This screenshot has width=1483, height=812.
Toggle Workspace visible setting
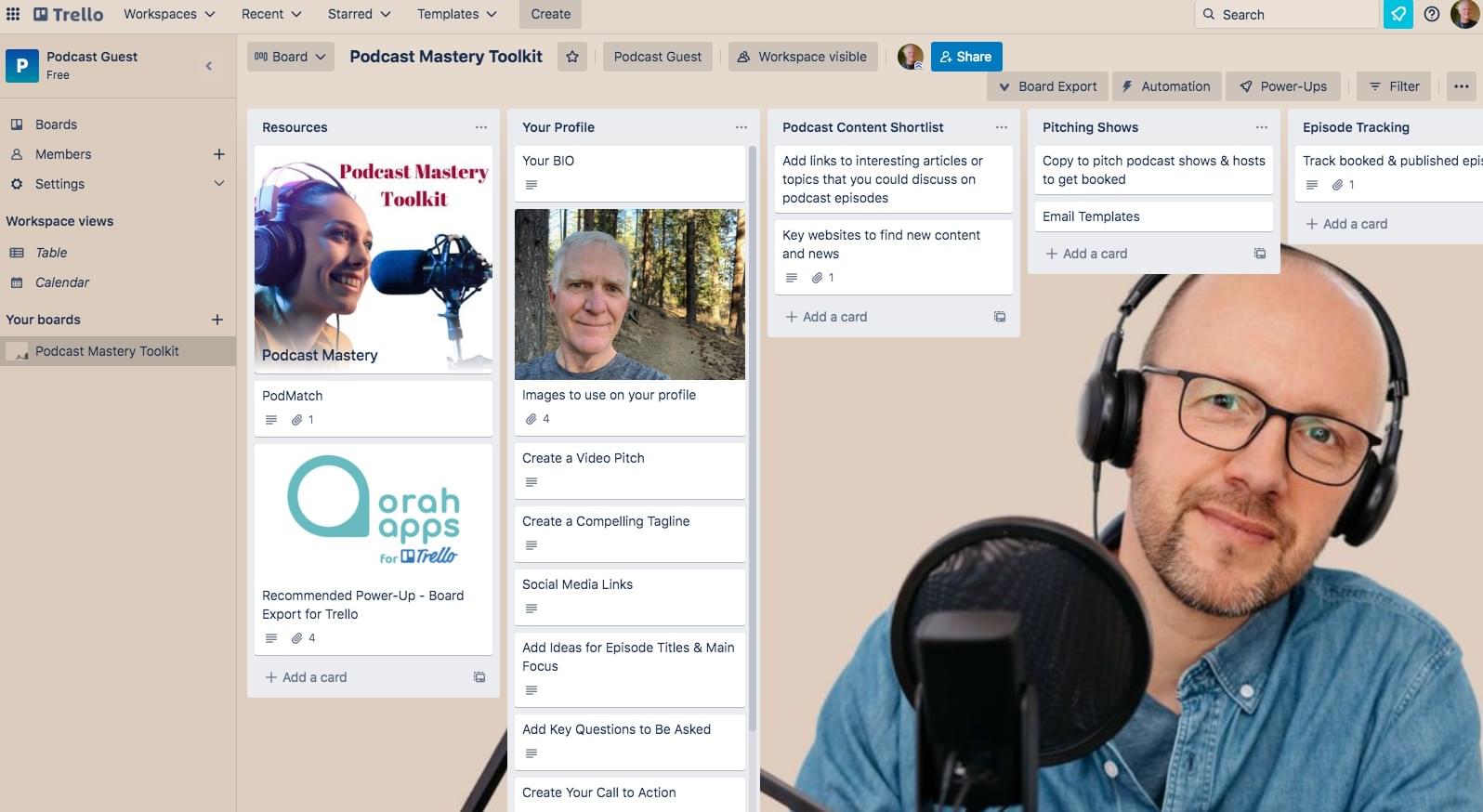[802, 57]
